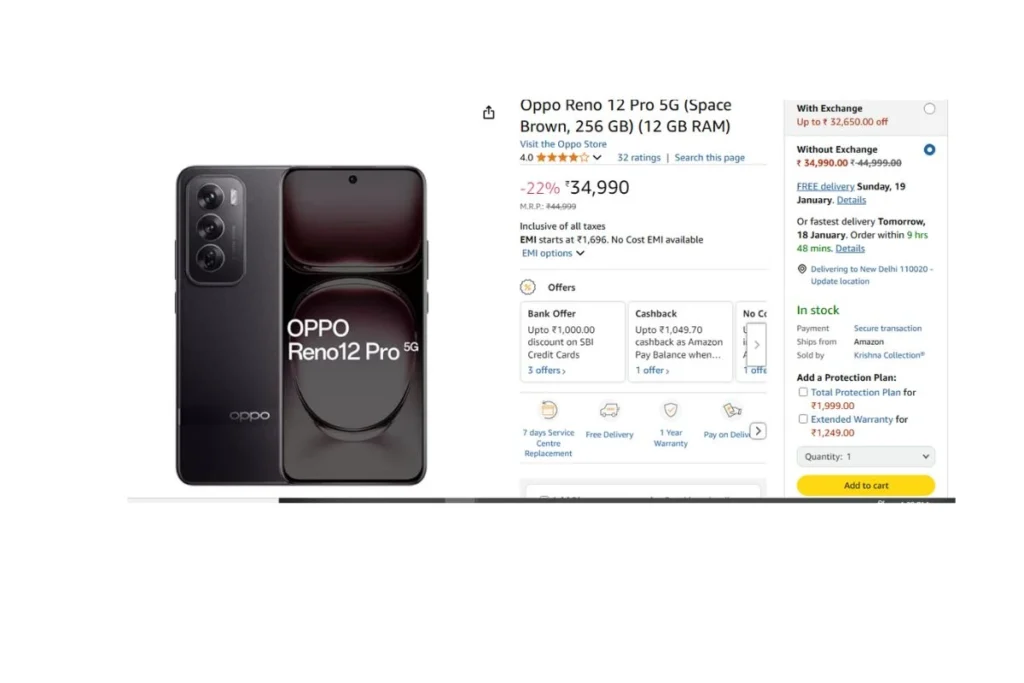1024x683 pixels.
Task: Click the OPPO Reno12 Pro product image
Action: click(x=301, y=325)
